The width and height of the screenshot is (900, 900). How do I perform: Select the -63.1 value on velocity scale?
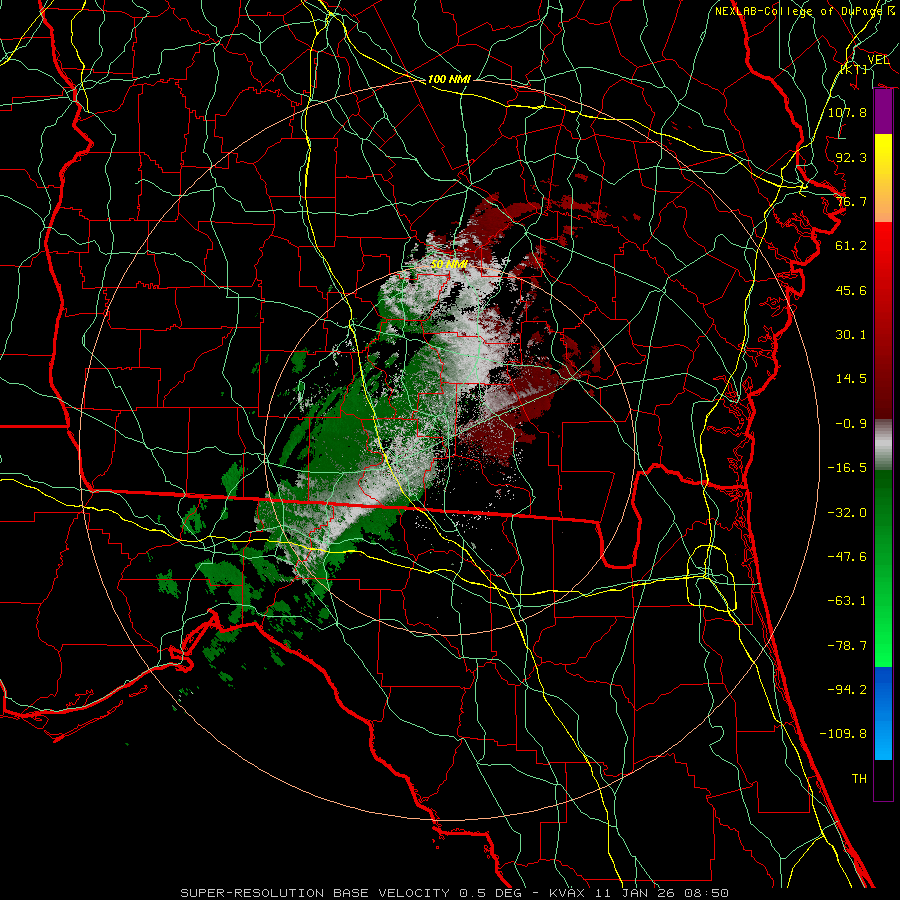[847, 601]
